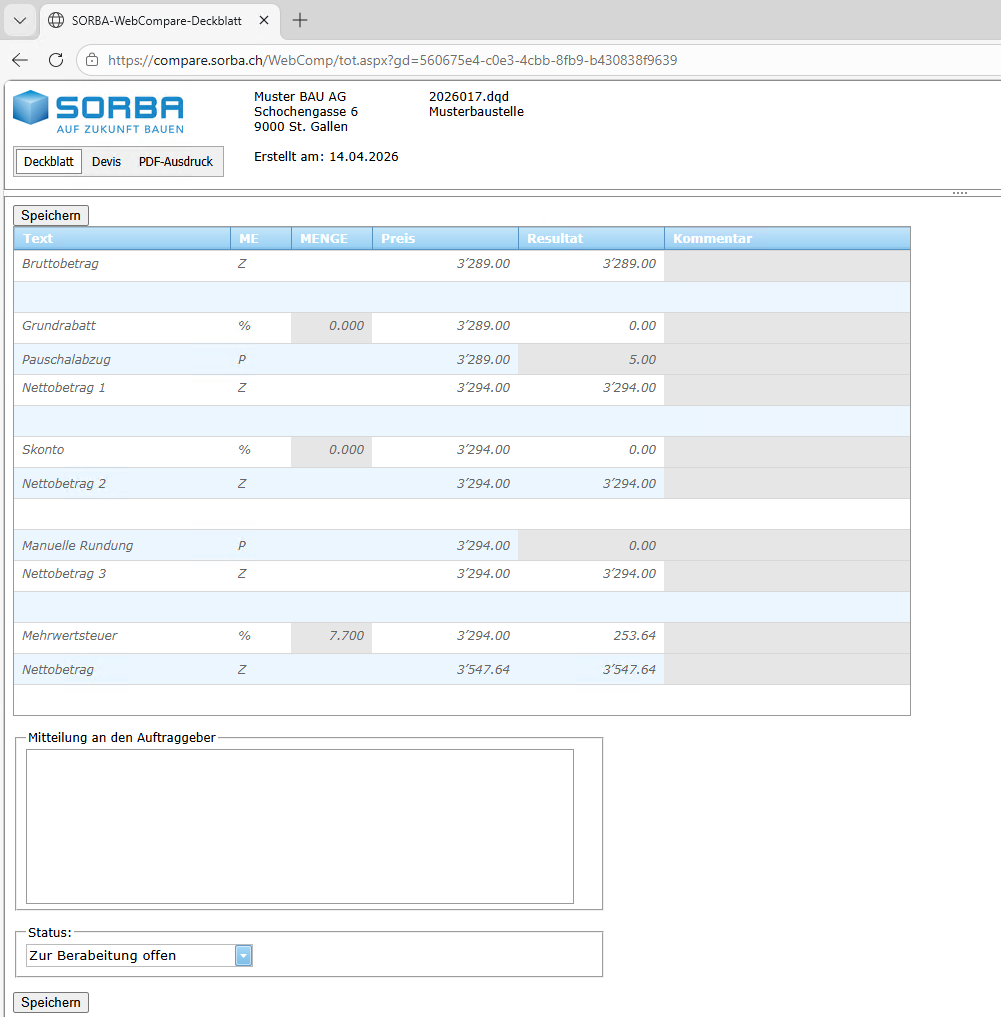Click Mehrwertsteuer comment field

click(x=787, y=636)
